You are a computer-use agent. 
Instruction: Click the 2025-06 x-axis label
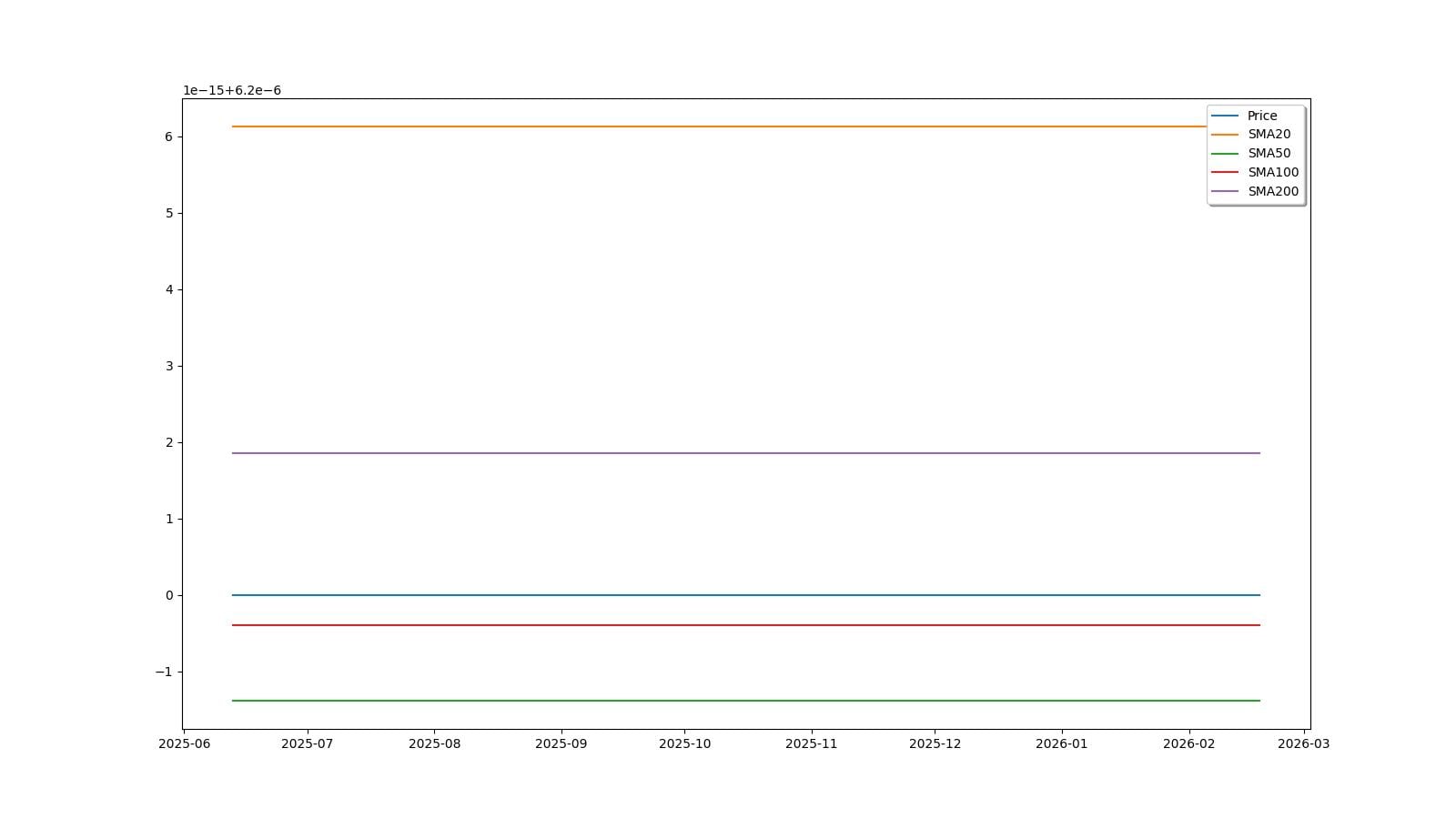pyautogui.click(x=184, y=743)
